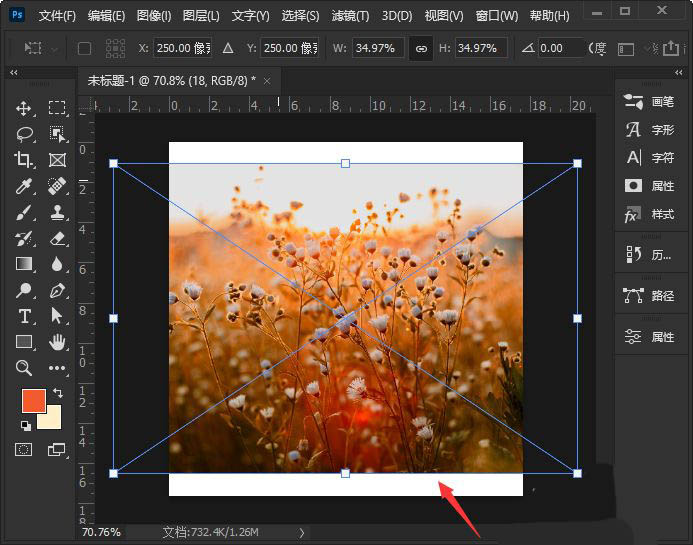Select the Hand tool
The width and height of the screenshot is (693, 545).
[57, 342]
